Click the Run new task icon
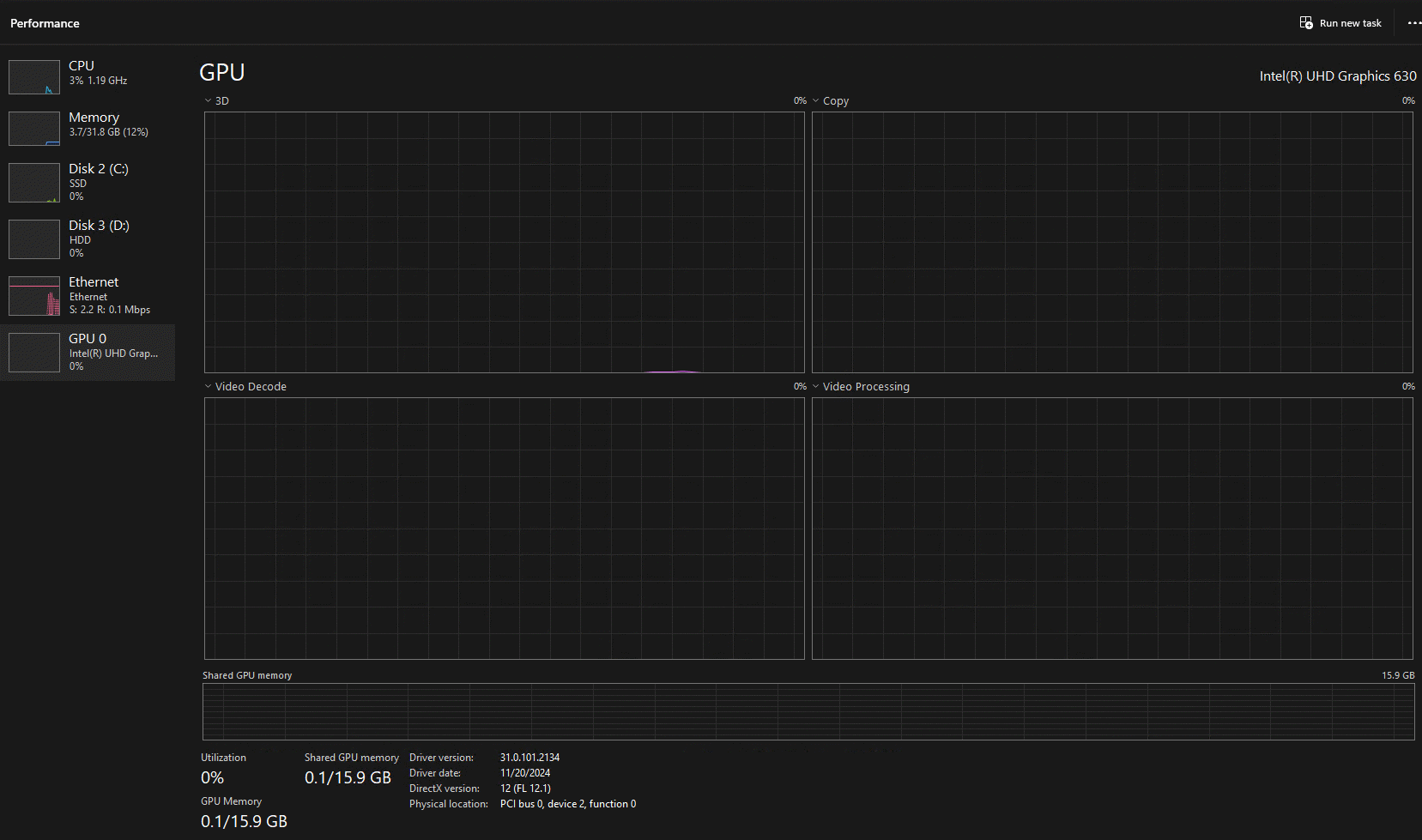 (x=1305, y=23)
